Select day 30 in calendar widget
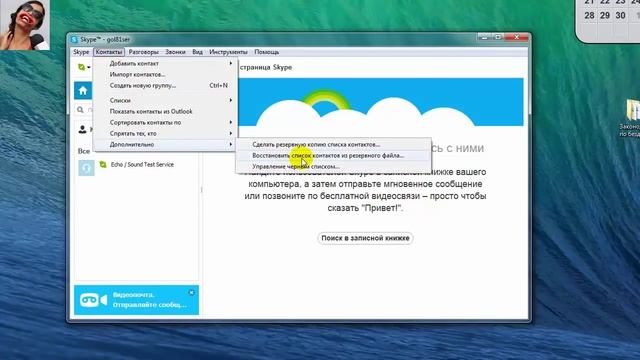Viewport: 640px width, 360px height. click(620, 16)
